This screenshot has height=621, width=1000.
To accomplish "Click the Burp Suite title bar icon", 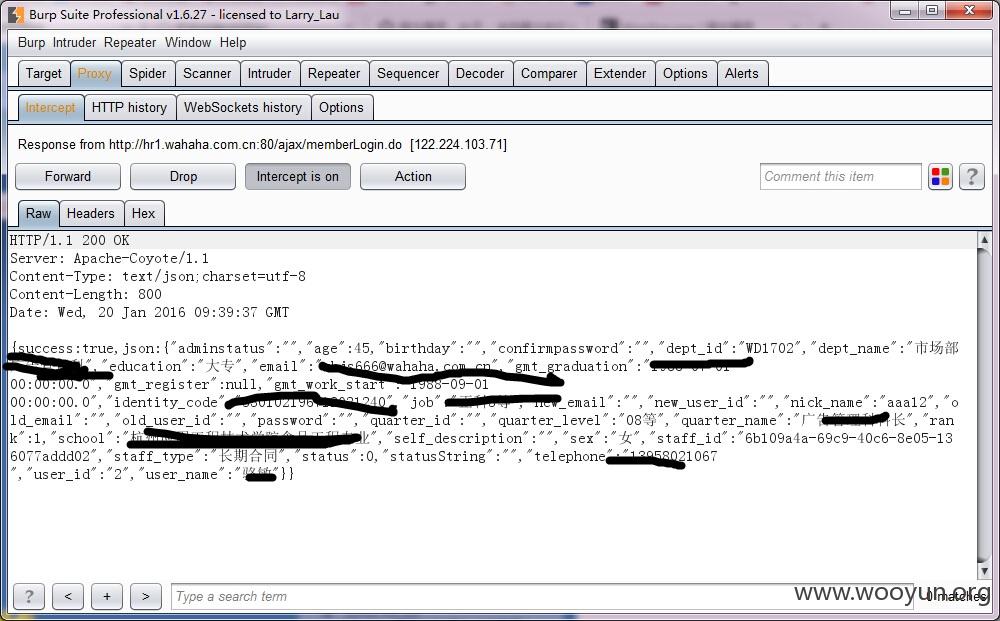I will 17,14.
